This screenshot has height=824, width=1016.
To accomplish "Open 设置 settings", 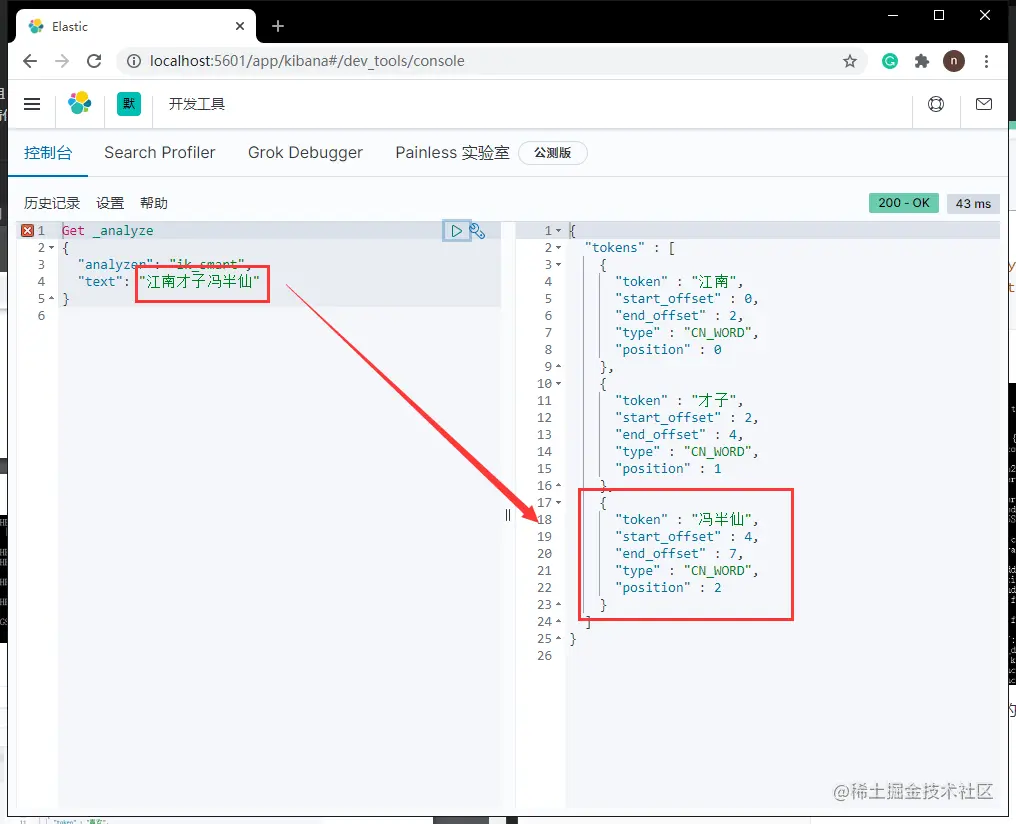I will tap(110, 203).
